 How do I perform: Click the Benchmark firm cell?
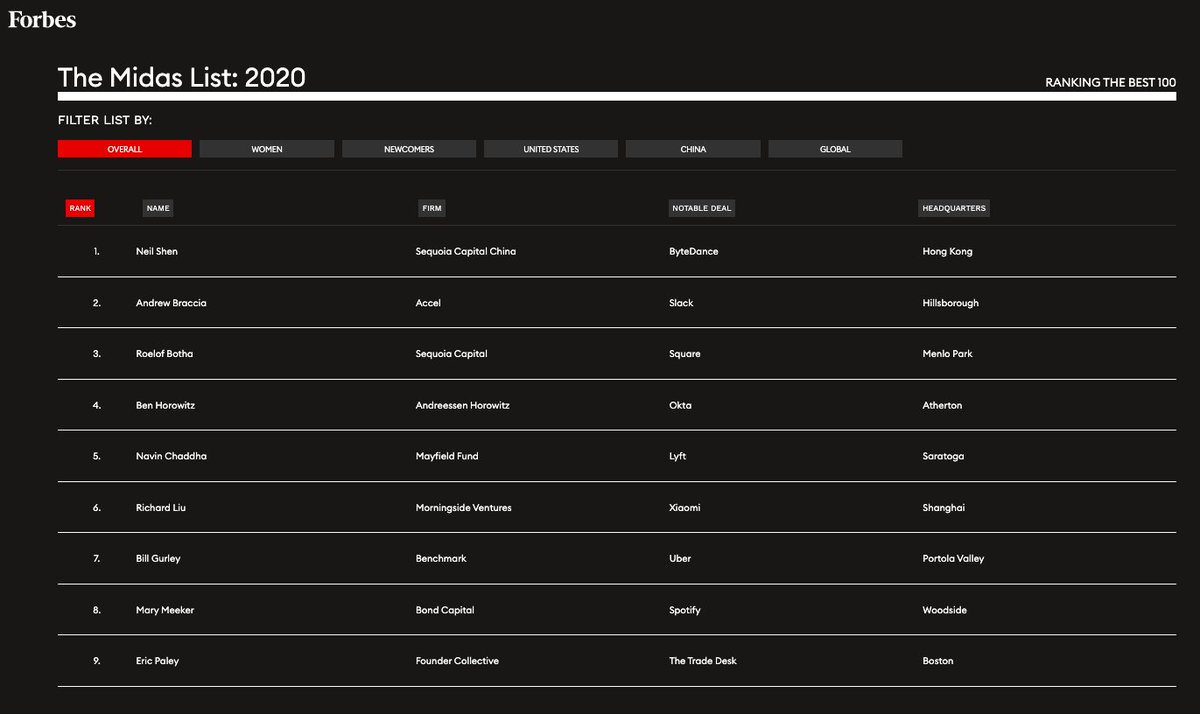441,558
